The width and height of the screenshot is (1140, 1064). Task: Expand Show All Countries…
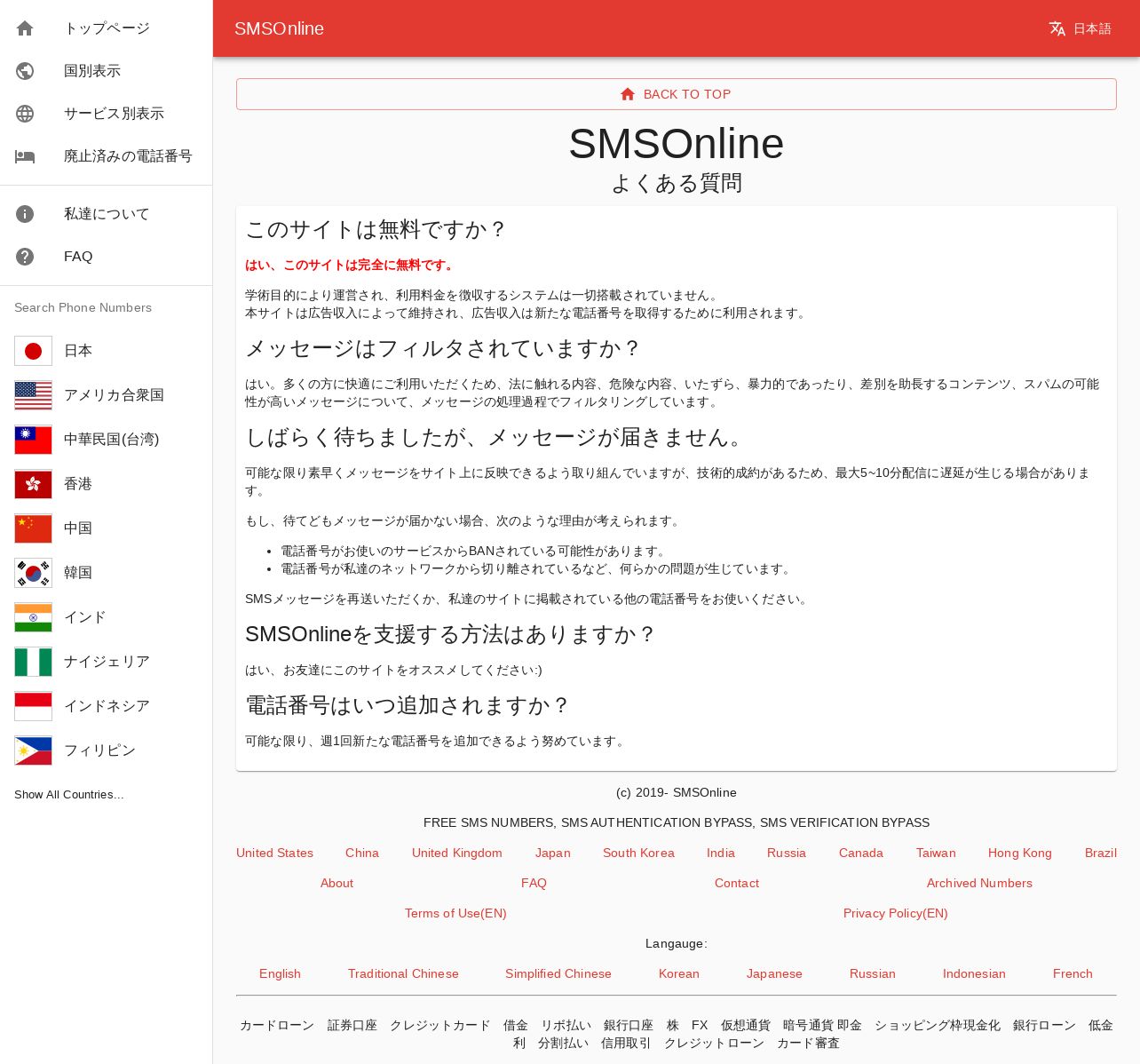pos(69,795)
